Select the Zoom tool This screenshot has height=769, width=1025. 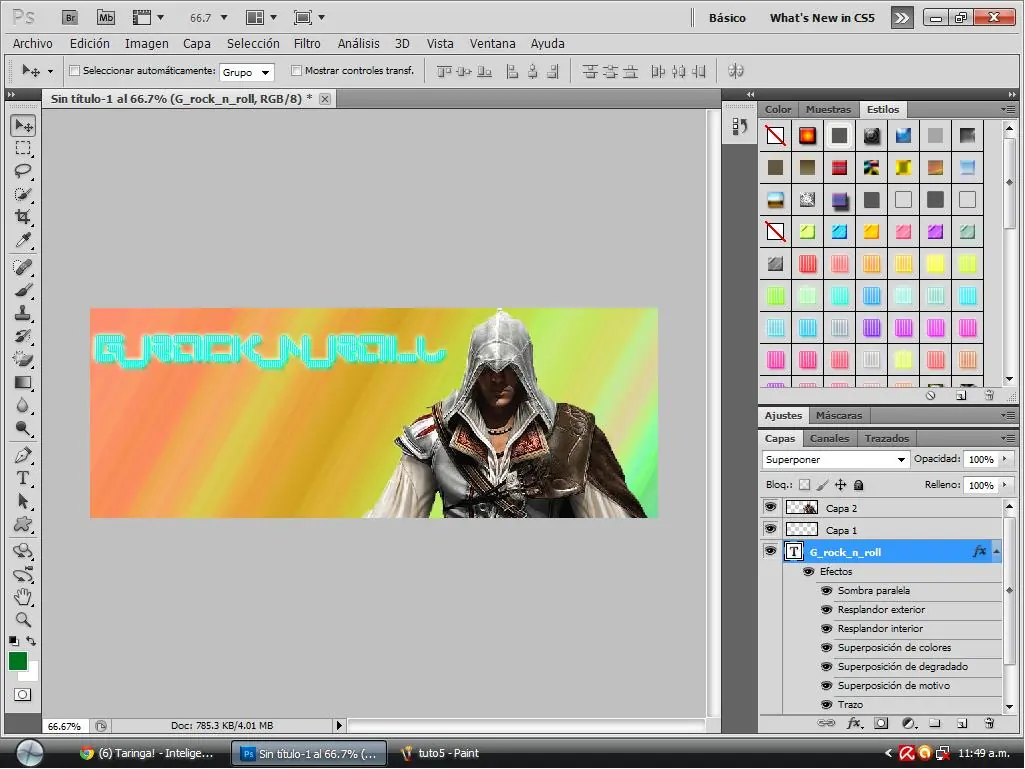24,619
